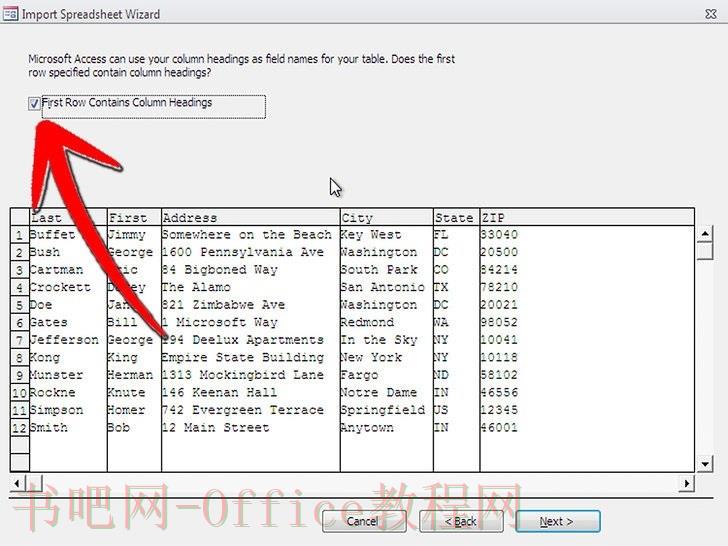Click the wizard title bar icon
This screenshot has width=728, height=546.
(10, 13)
